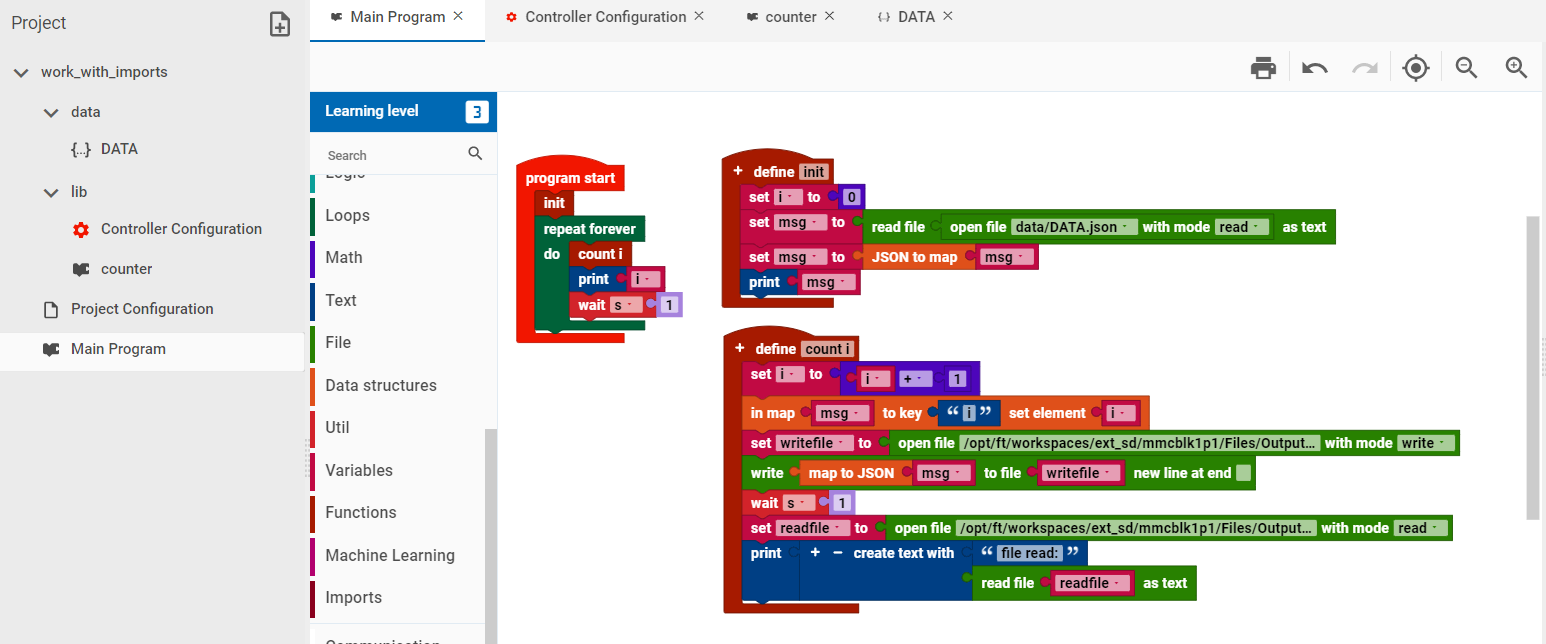Close the counter tab
1546x644 pixels.
829,16
